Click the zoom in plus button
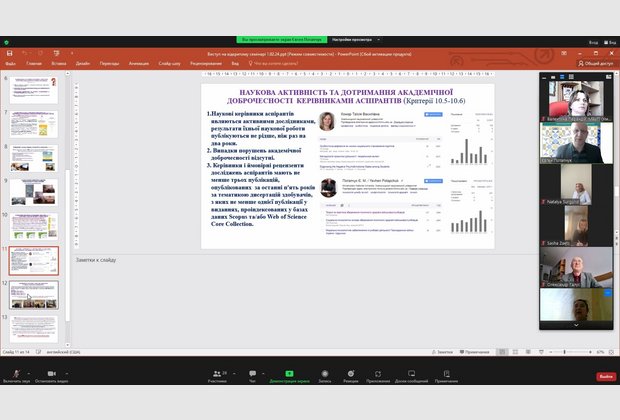This screenshot has width=620, height=420. pyautogui.click(x=590, y=352)
